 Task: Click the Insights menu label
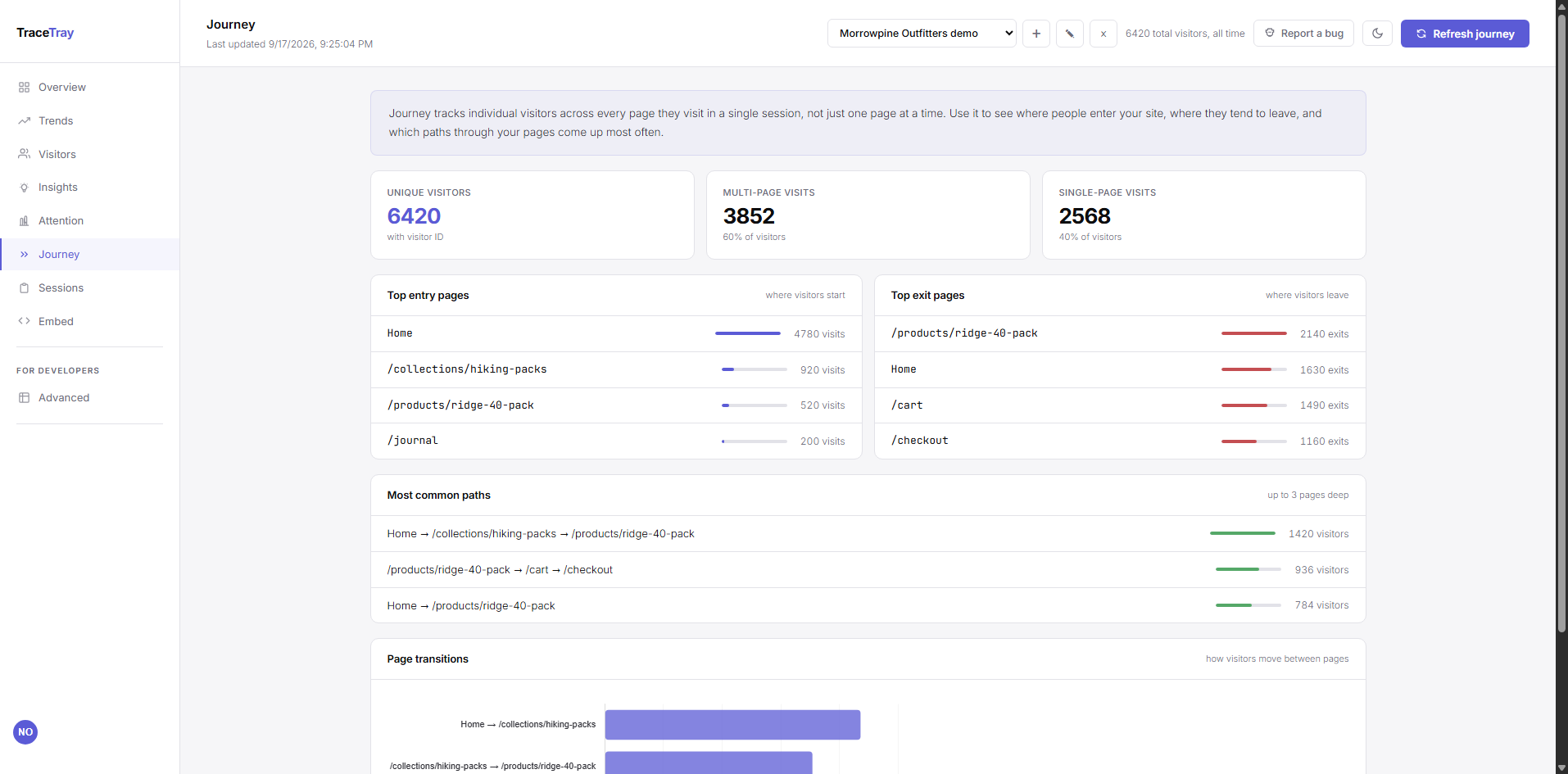point(58,188)
